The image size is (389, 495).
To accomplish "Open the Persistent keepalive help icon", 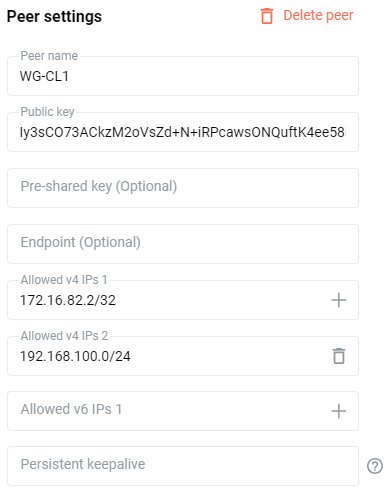I will (375, 466).
